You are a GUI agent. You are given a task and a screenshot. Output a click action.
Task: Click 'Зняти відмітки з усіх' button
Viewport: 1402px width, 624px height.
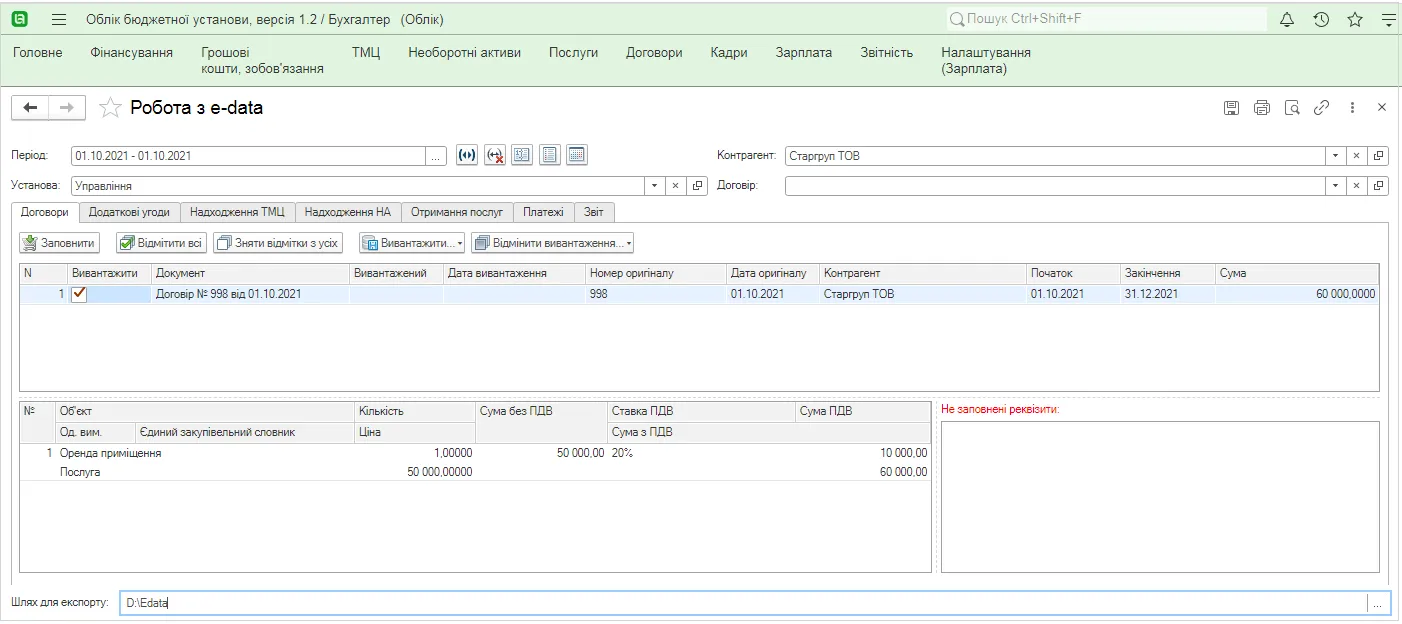(x=279, y=243)
